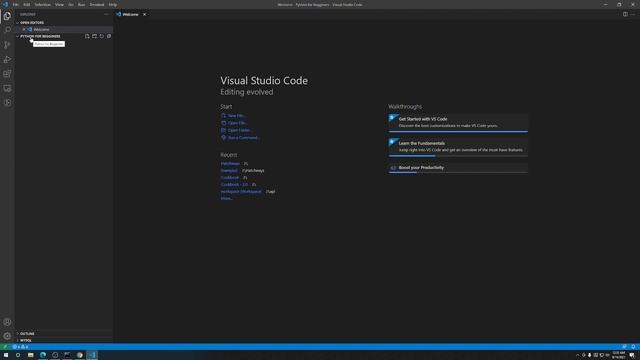The width and height of the screenshot is (640, 360).
Task: Select the Welcome editor tab
Action: [x=131, y=14]
